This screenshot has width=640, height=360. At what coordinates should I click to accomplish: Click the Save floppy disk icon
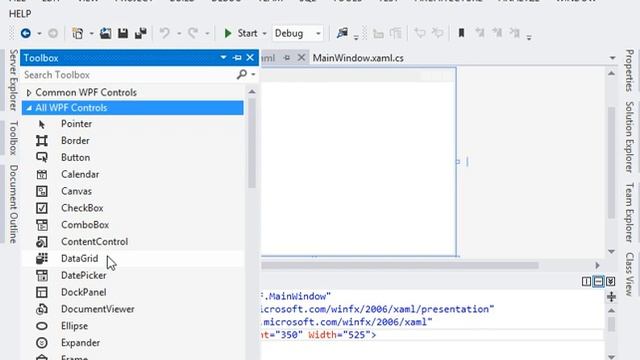pyautogui.click(x=123, y=33)
